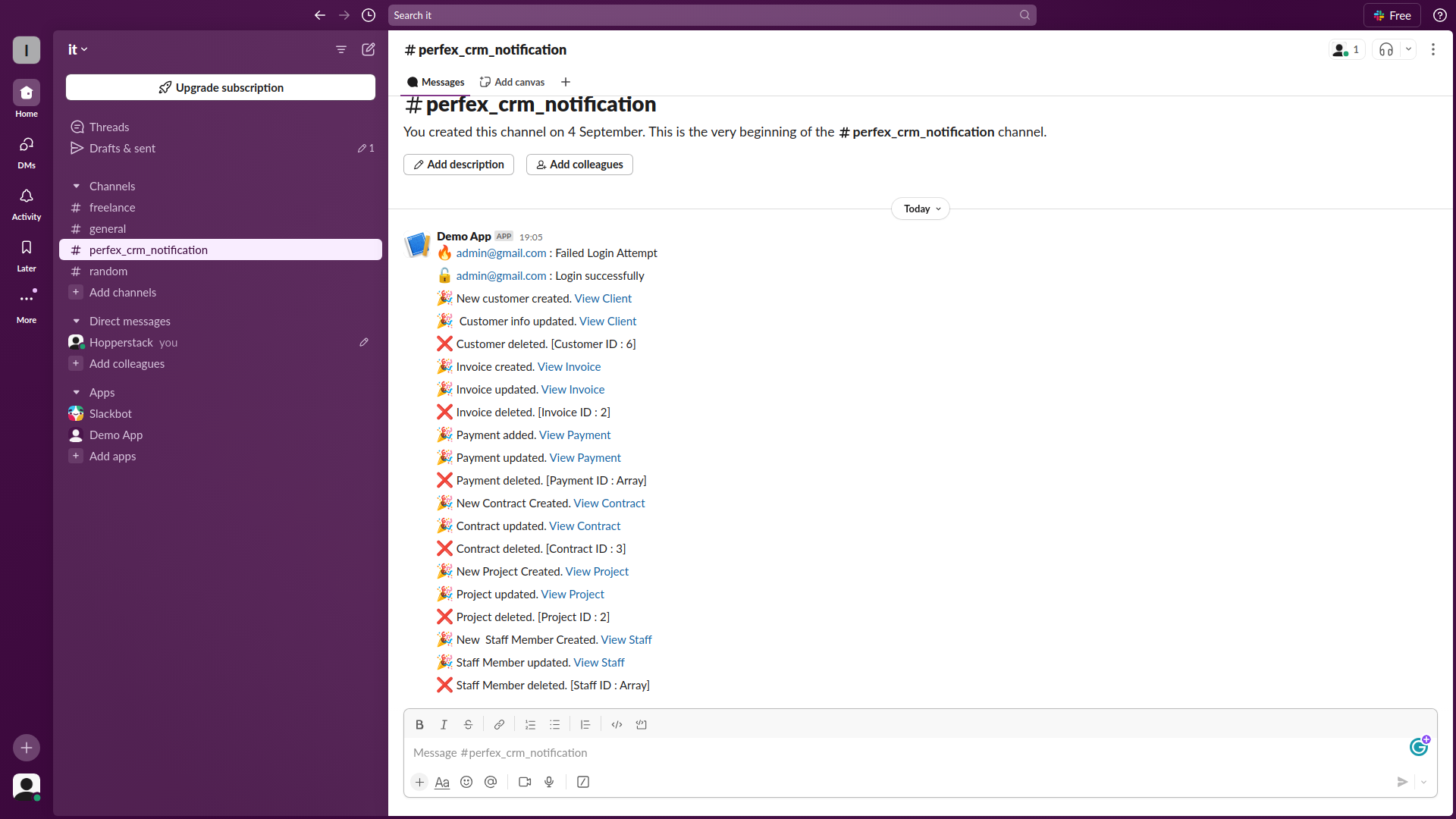Expand the huddle options chevron
1456x819 pixels.
click(x=1409, y=49)
